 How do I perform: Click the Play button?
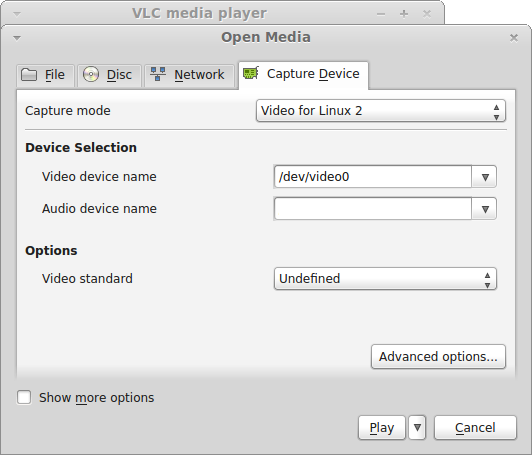(382, 428)
